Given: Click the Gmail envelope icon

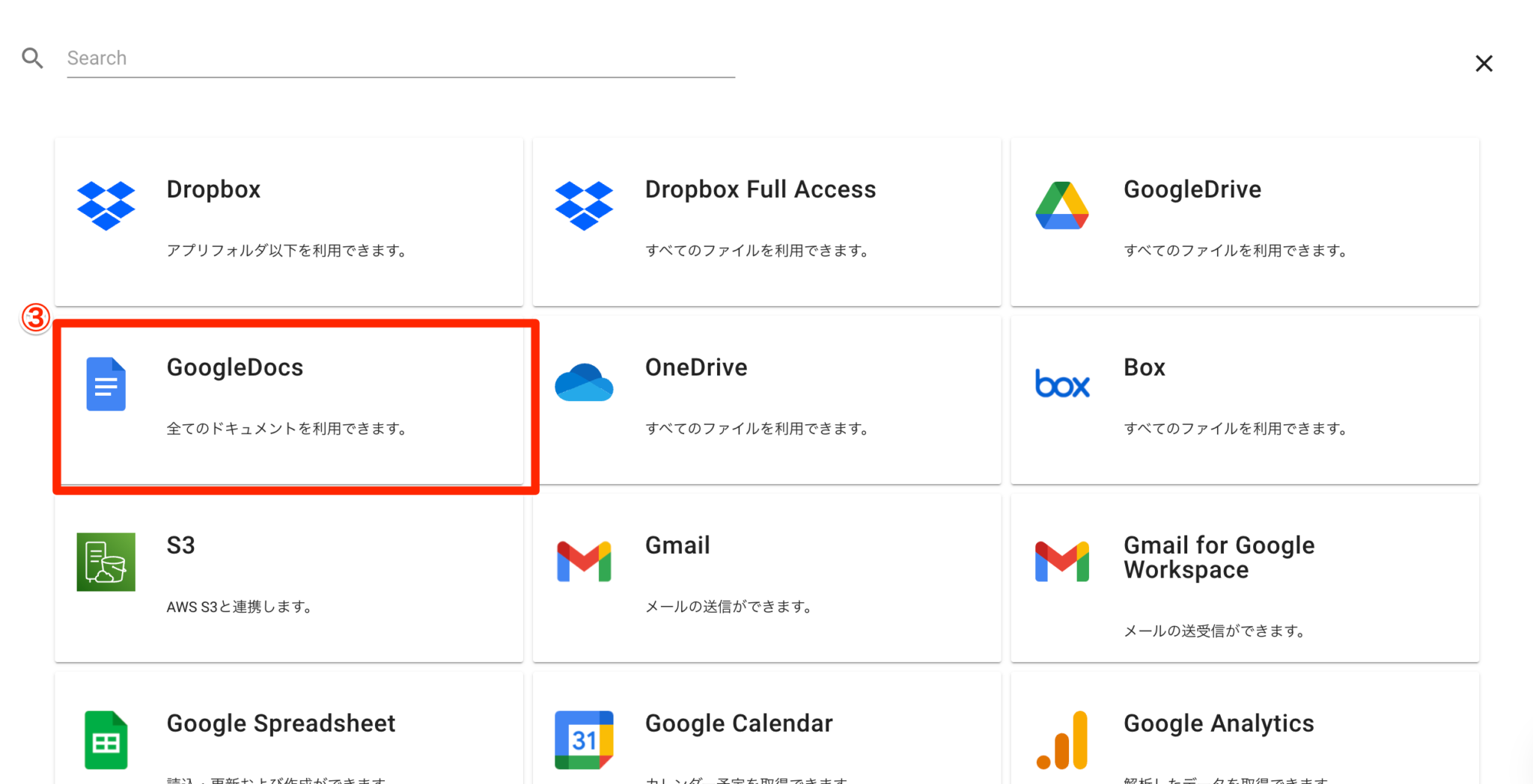Looking at the screenshot, I should coord(584,561).
